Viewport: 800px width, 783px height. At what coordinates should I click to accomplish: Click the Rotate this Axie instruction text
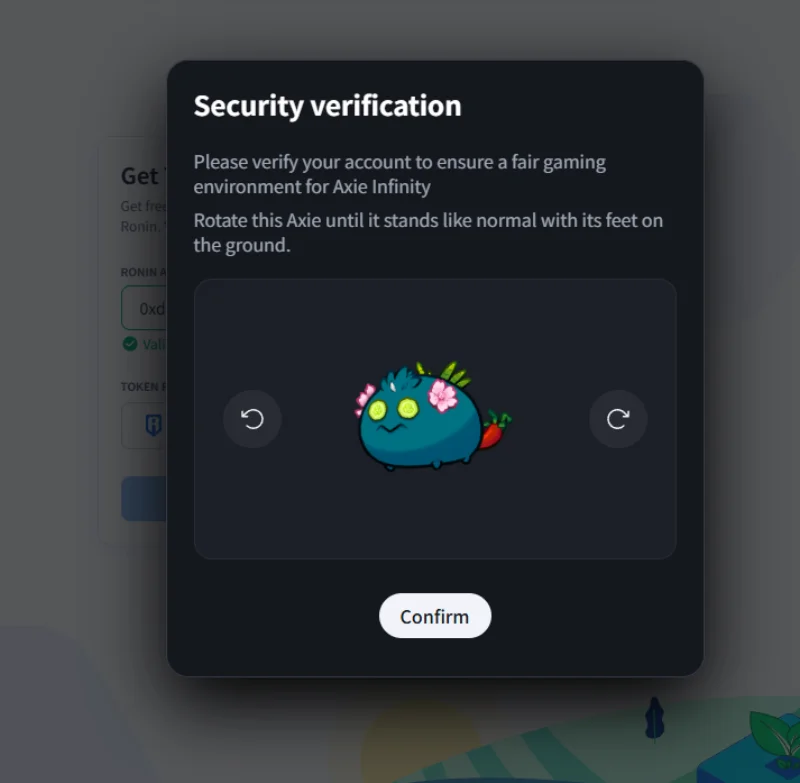[x=428, y=233]
